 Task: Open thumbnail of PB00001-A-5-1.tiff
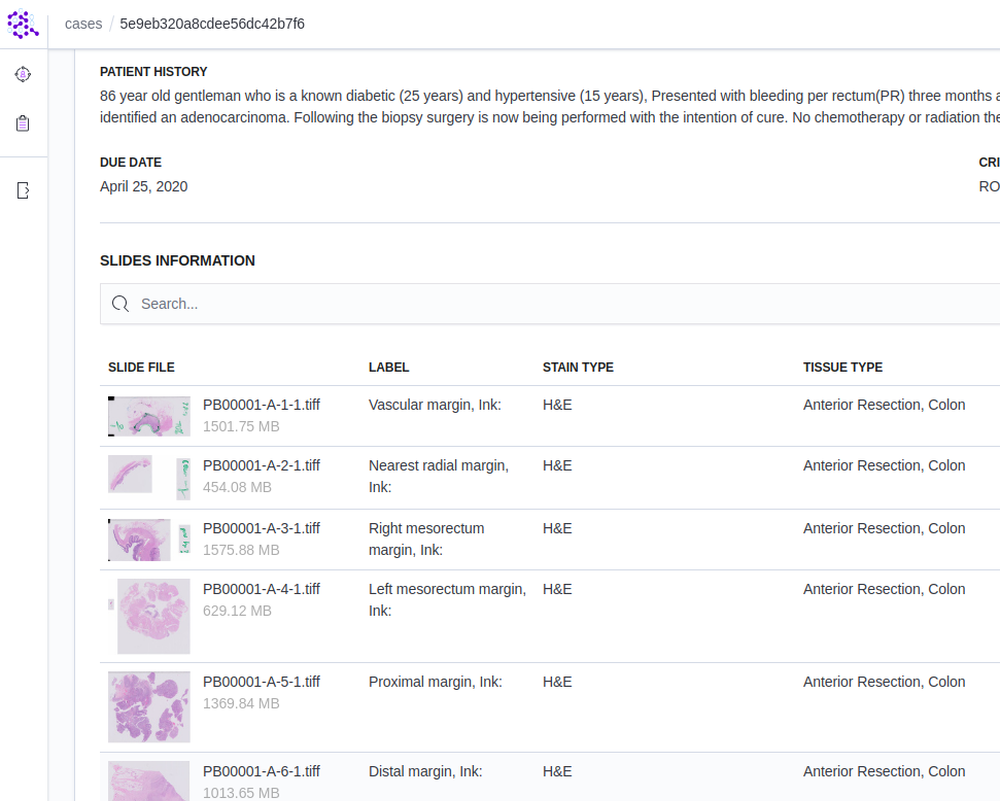tap(149, 707)
